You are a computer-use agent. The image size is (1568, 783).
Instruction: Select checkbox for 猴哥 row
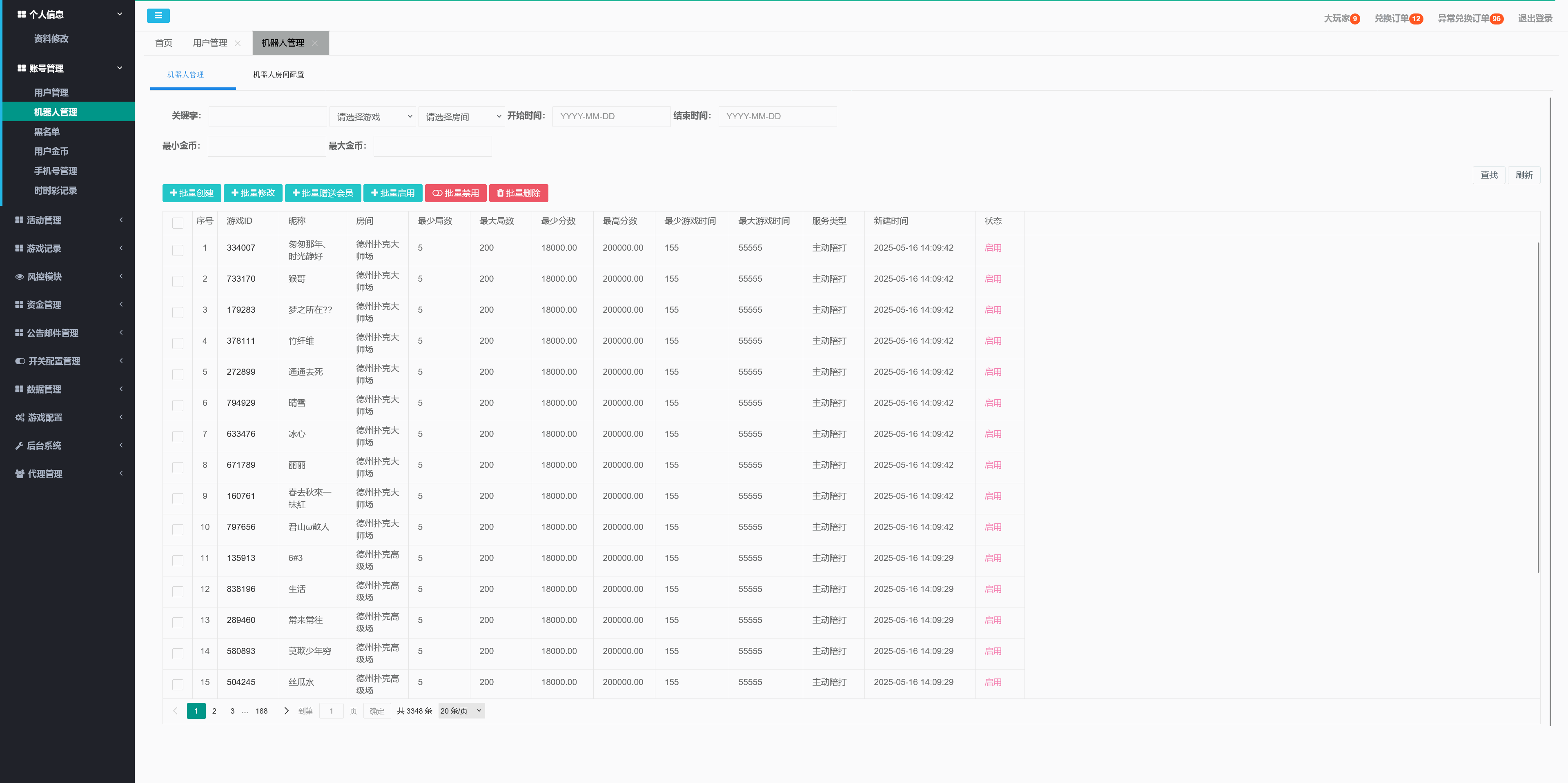click(178, 281)
